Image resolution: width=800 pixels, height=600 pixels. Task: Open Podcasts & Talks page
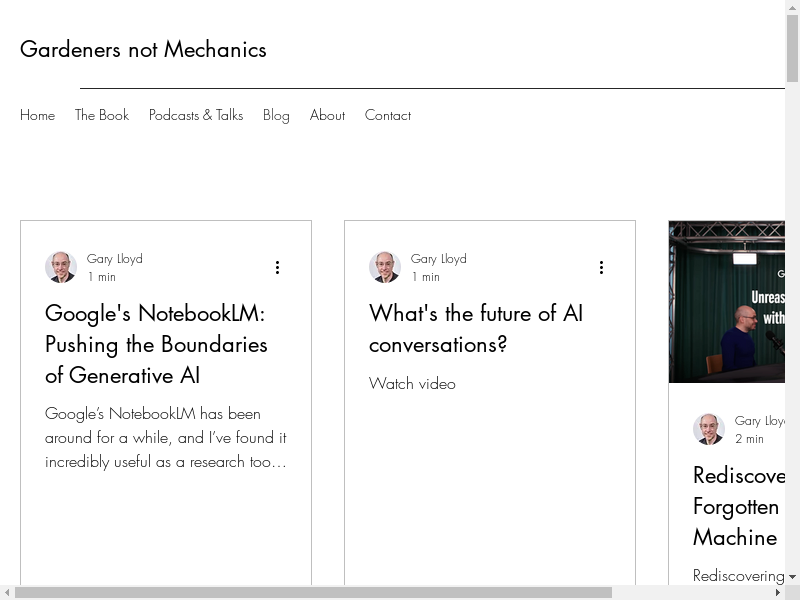196,115
